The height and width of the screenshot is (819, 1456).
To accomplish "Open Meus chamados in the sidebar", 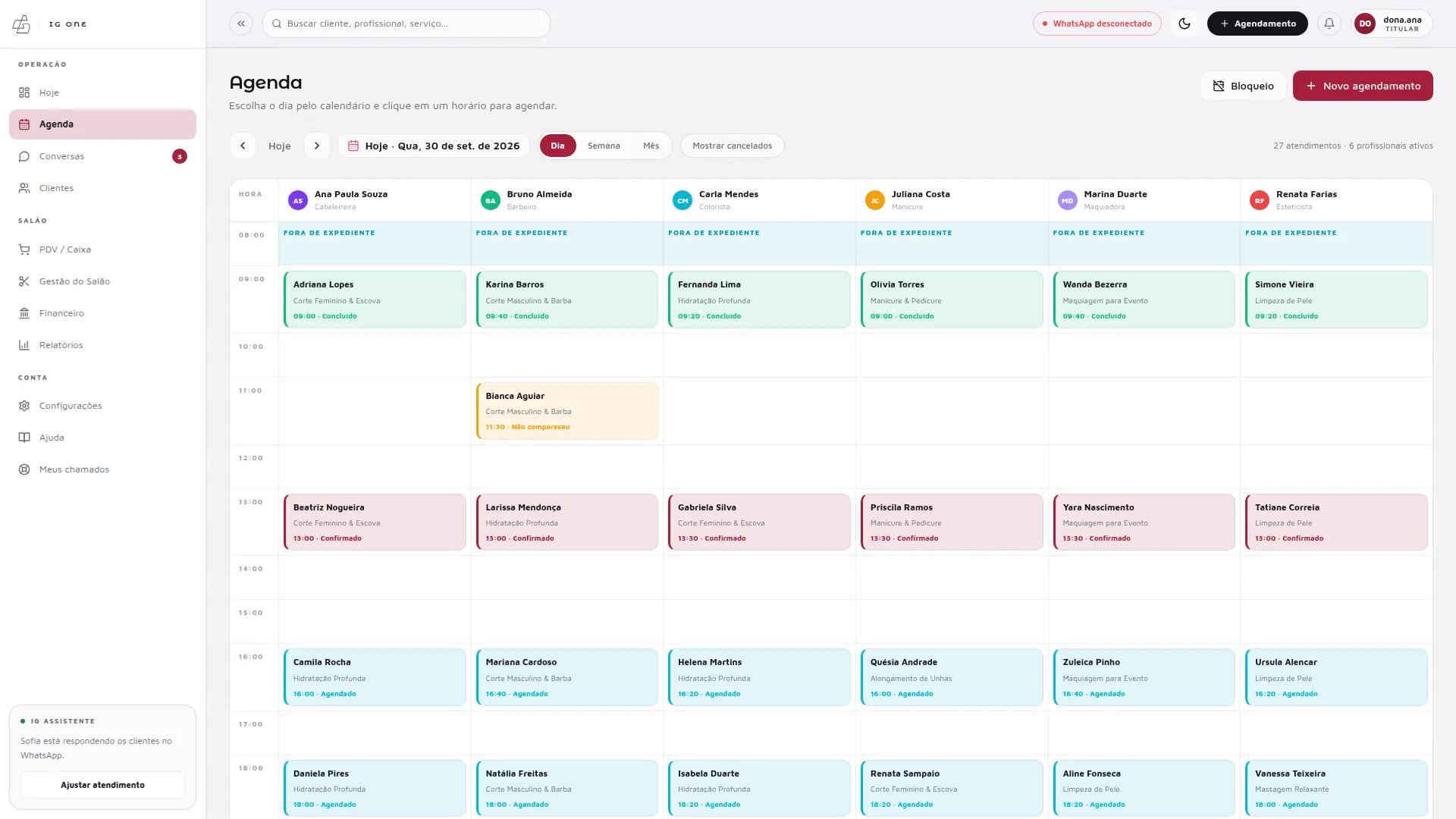I will (x=102, y=469).
